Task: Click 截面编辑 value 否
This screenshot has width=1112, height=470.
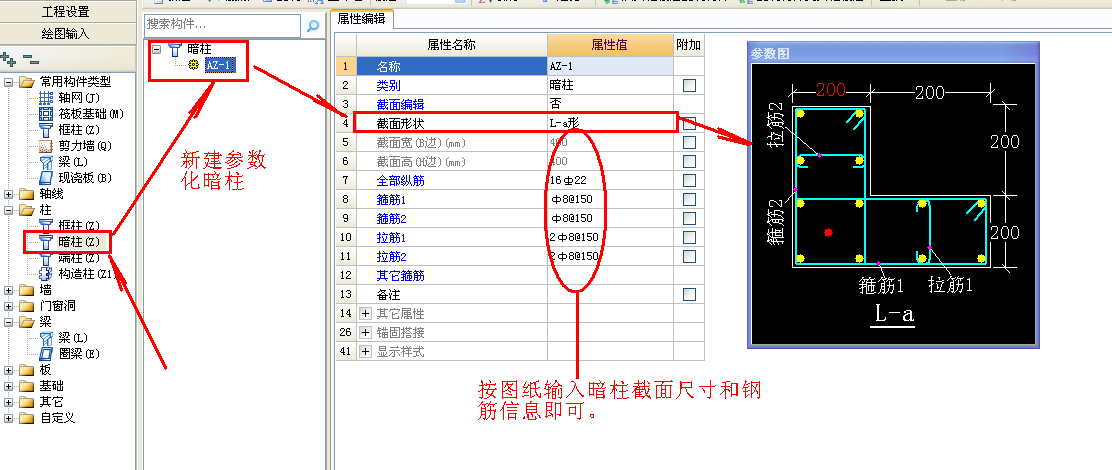Action: click(x=610, y=104)
